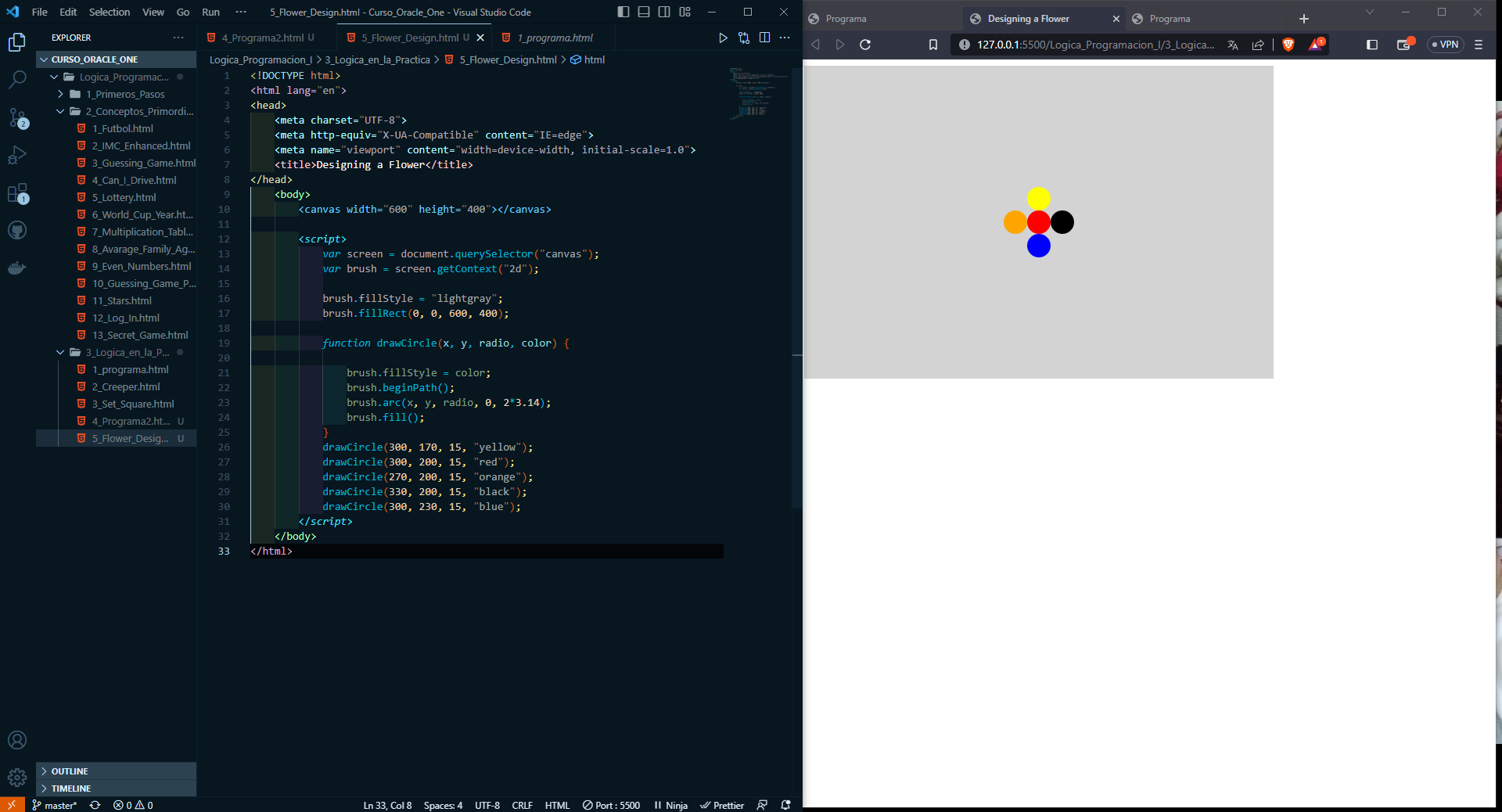The height and width of the screenshot is (812, 1502).
Task: Open the Brave Rewards triangle icon
Action: coord(1316,44)
